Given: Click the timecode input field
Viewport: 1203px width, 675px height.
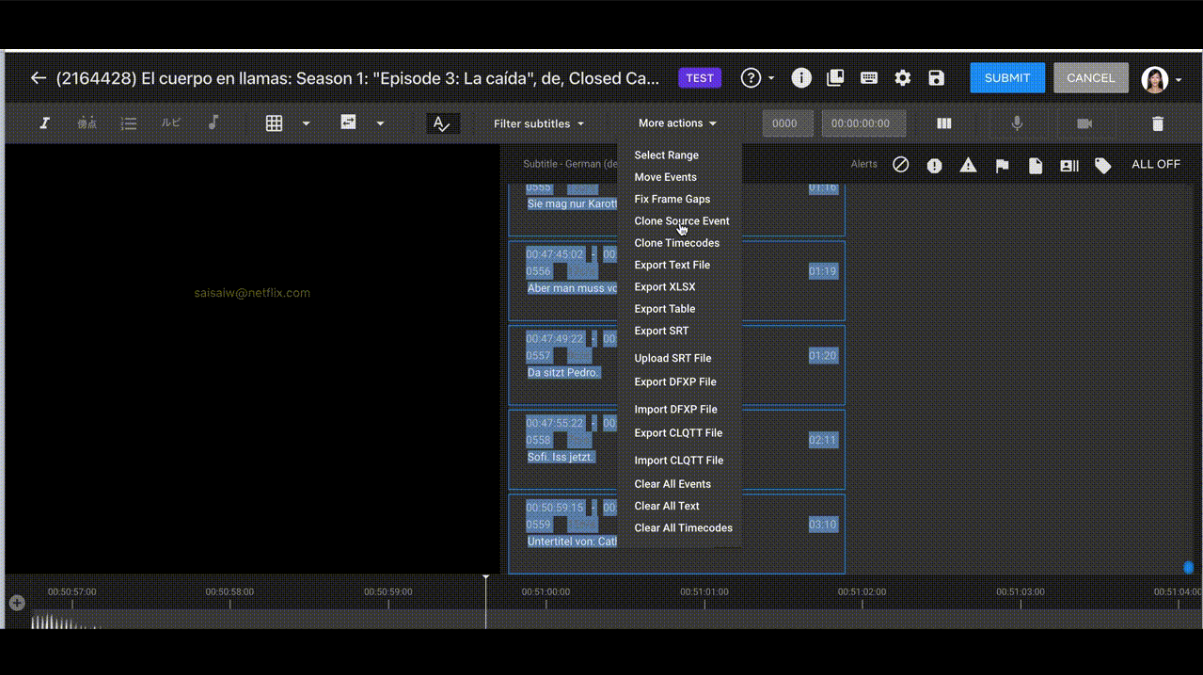Looking at the screenshot, I should [863, 124].
